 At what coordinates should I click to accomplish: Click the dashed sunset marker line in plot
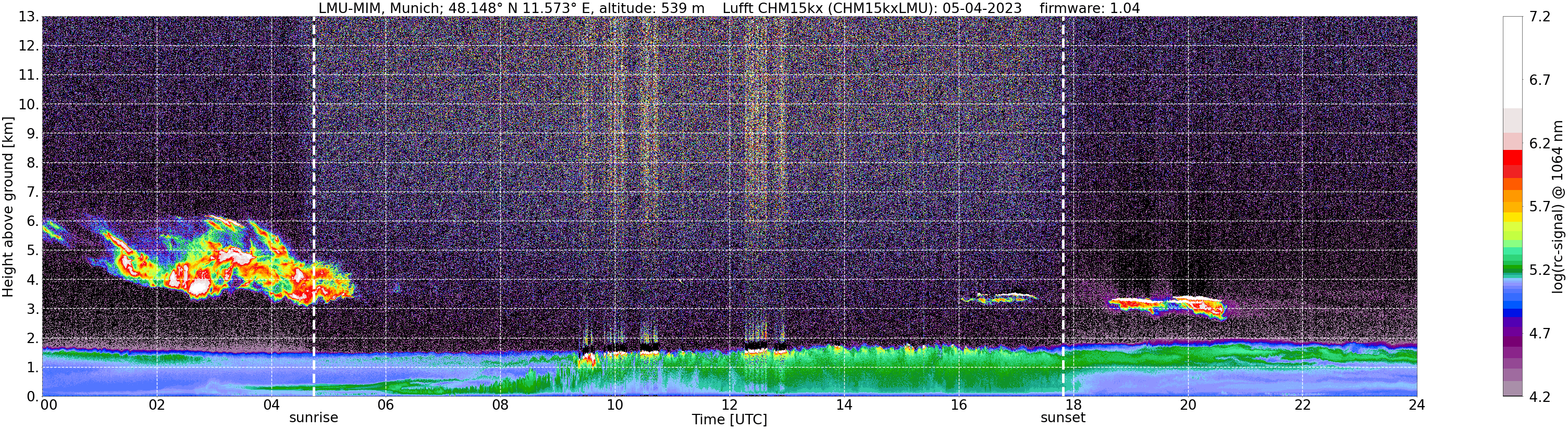tap(1063, 207)
